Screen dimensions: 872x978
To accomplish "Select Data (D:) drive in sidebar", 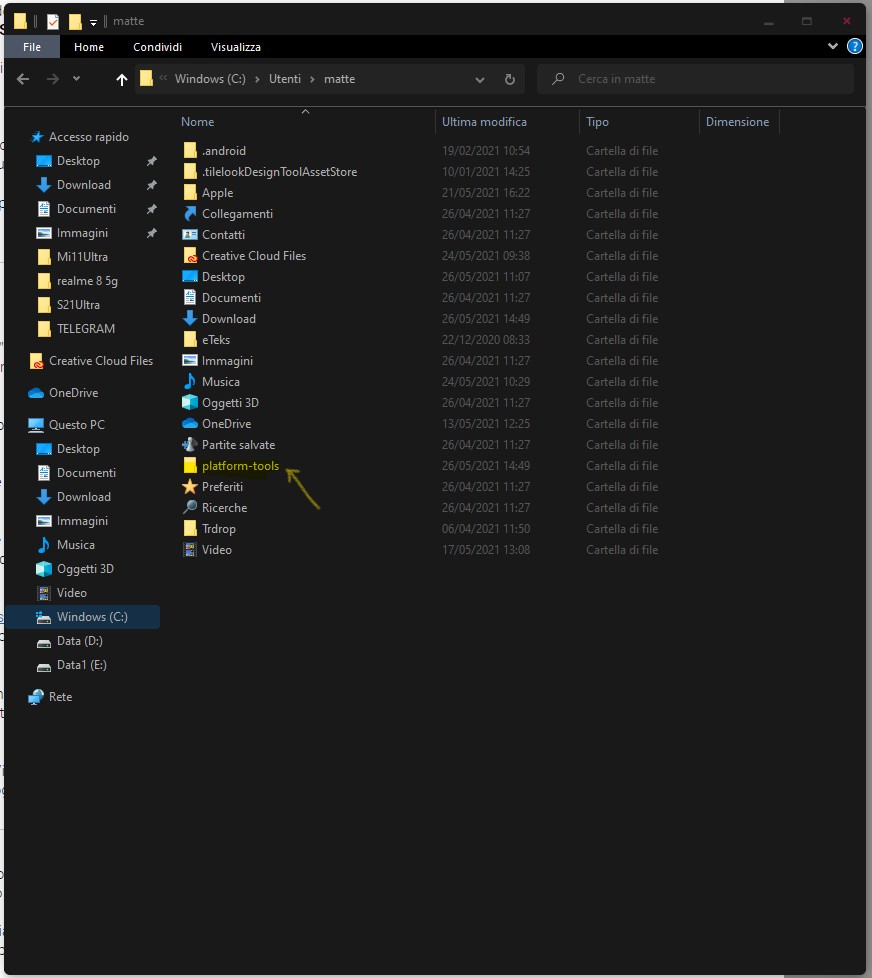I will [79, 641].
